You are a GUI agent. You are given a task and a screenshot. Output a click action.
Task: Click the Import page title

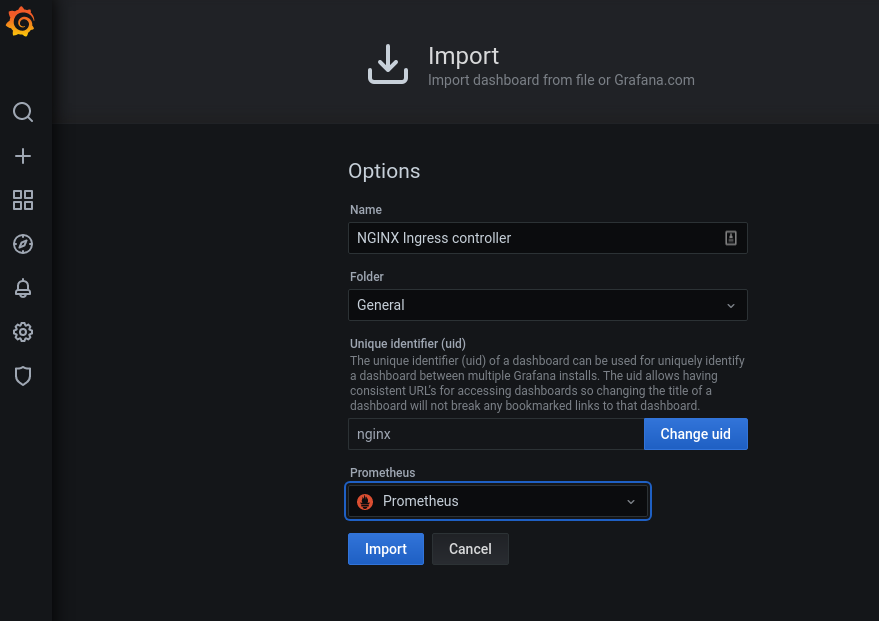point(464,55)
